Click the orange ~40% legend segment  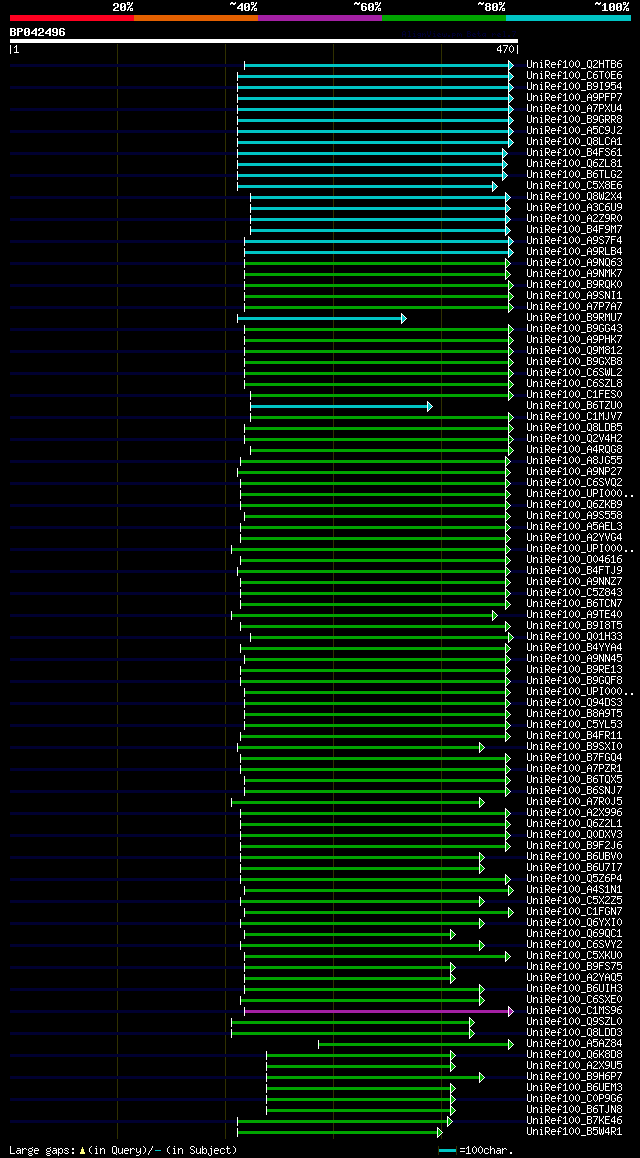coord(196,17)
